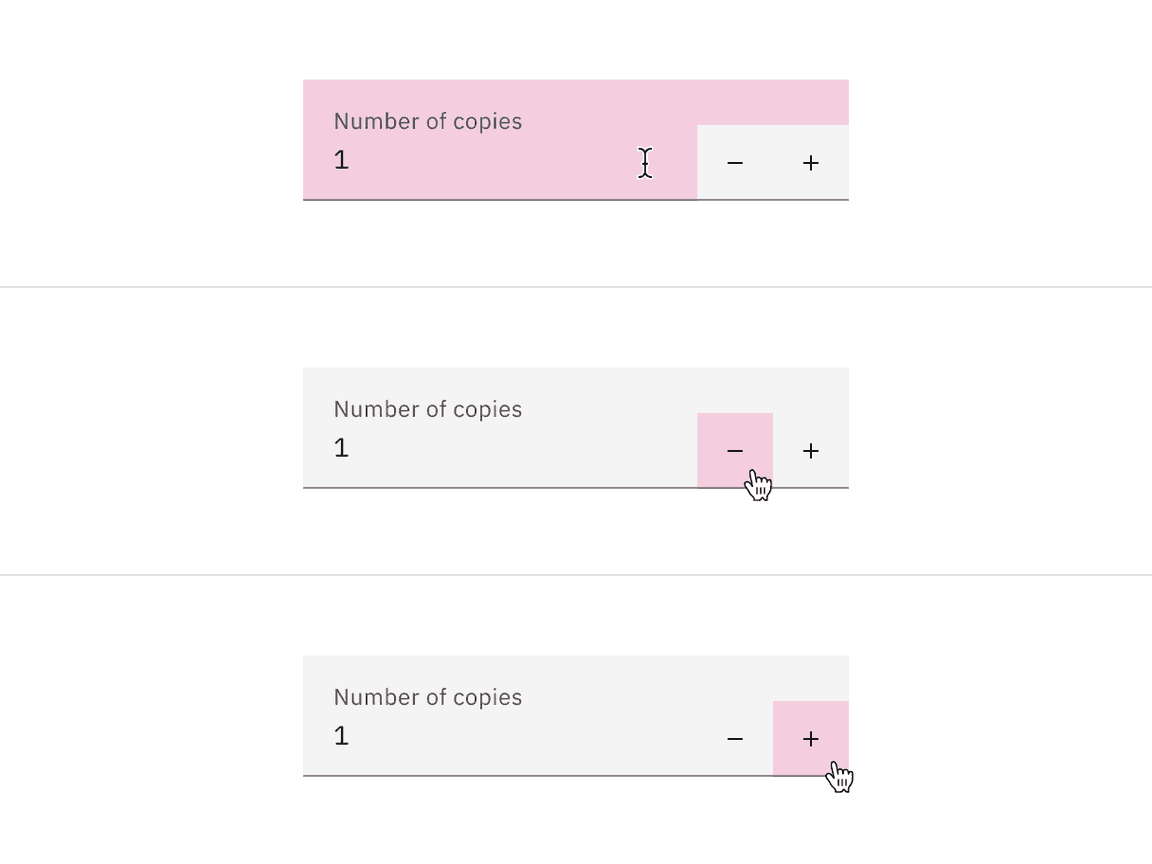Increment the bottom Number of copies field

[810, 738]
